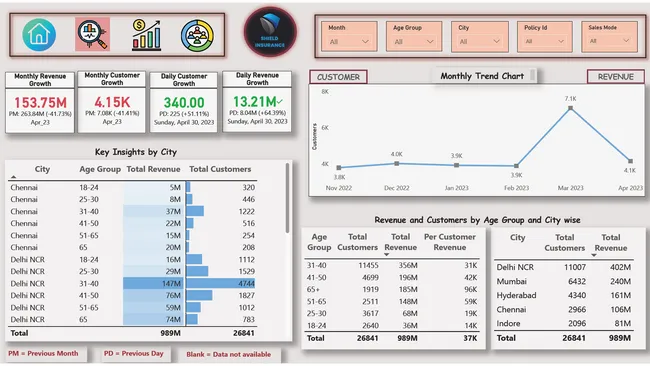Select Indore row in city table
Screen dimensions: 650x366
(564, 323)
